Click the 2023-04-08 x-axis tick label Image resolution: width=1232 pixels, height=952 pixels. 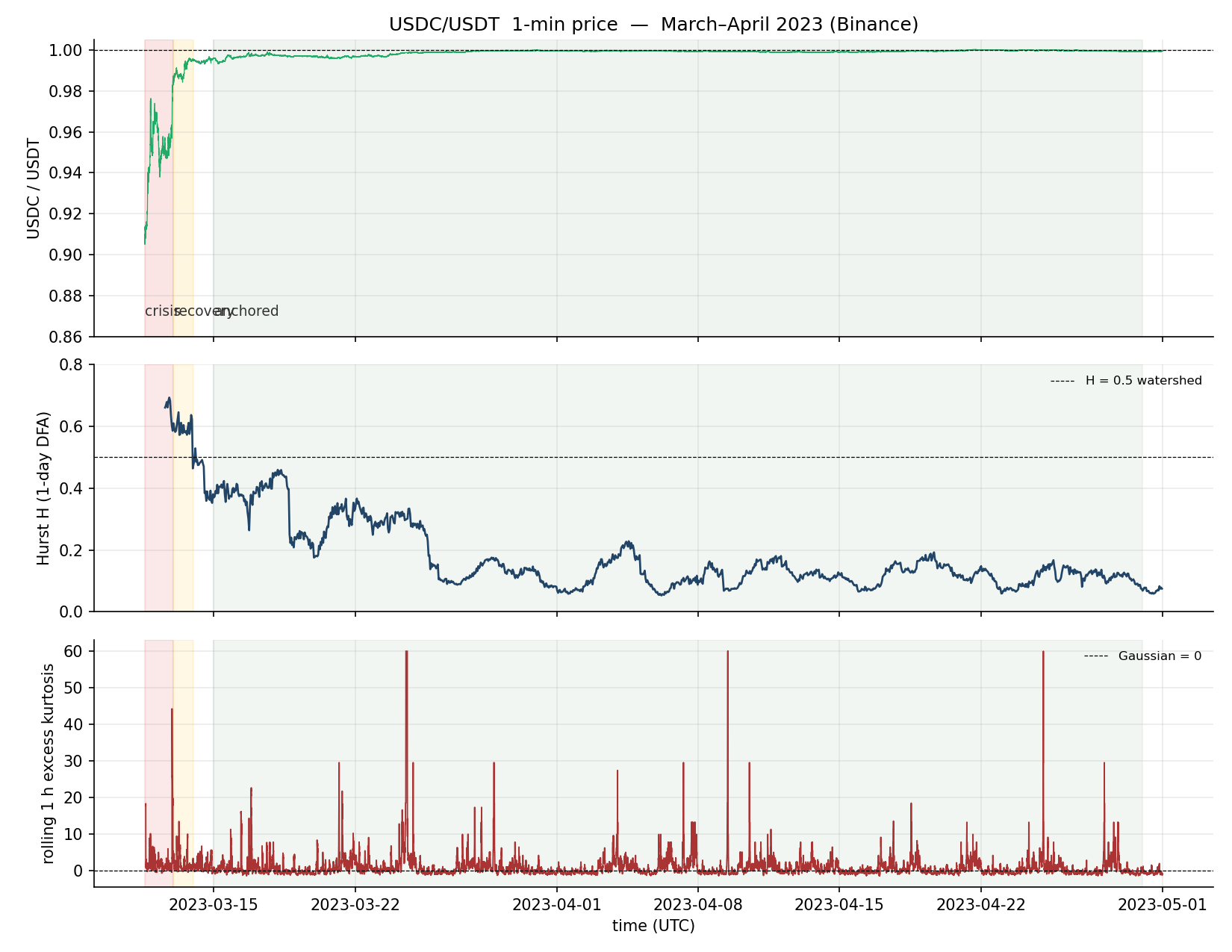coord(698,905)
